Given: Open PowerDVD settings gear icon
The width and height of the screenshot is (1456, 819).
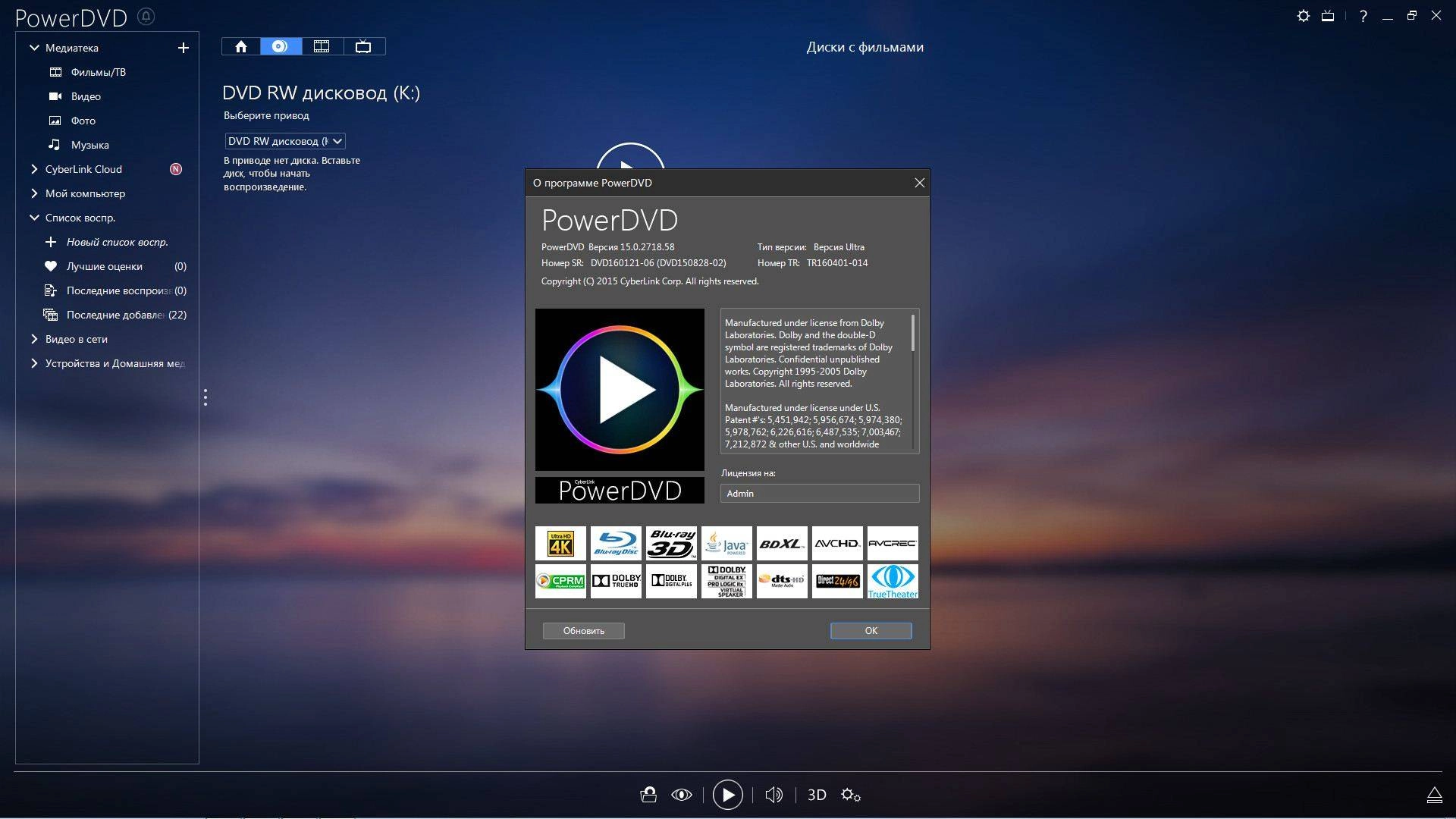Looking at the screenshot, I should click(1303, 16).
